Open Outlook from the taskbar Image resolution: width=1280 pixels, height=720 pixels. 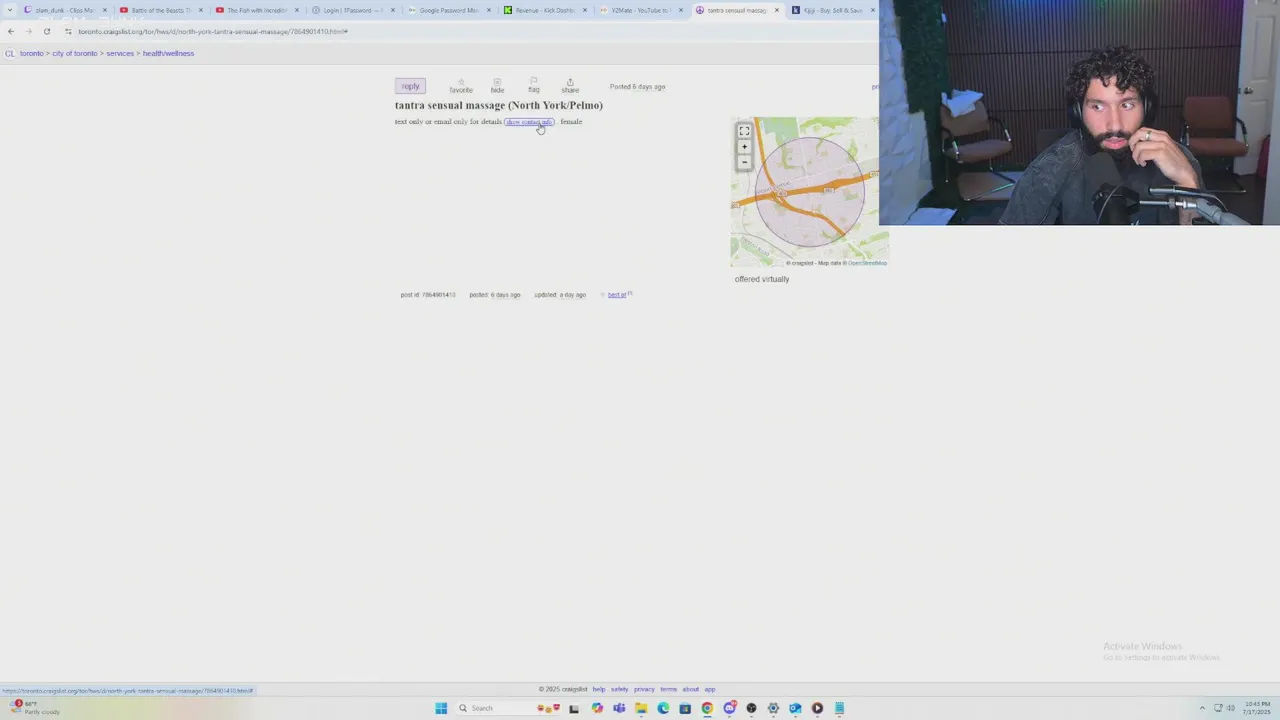coord(795,708)
